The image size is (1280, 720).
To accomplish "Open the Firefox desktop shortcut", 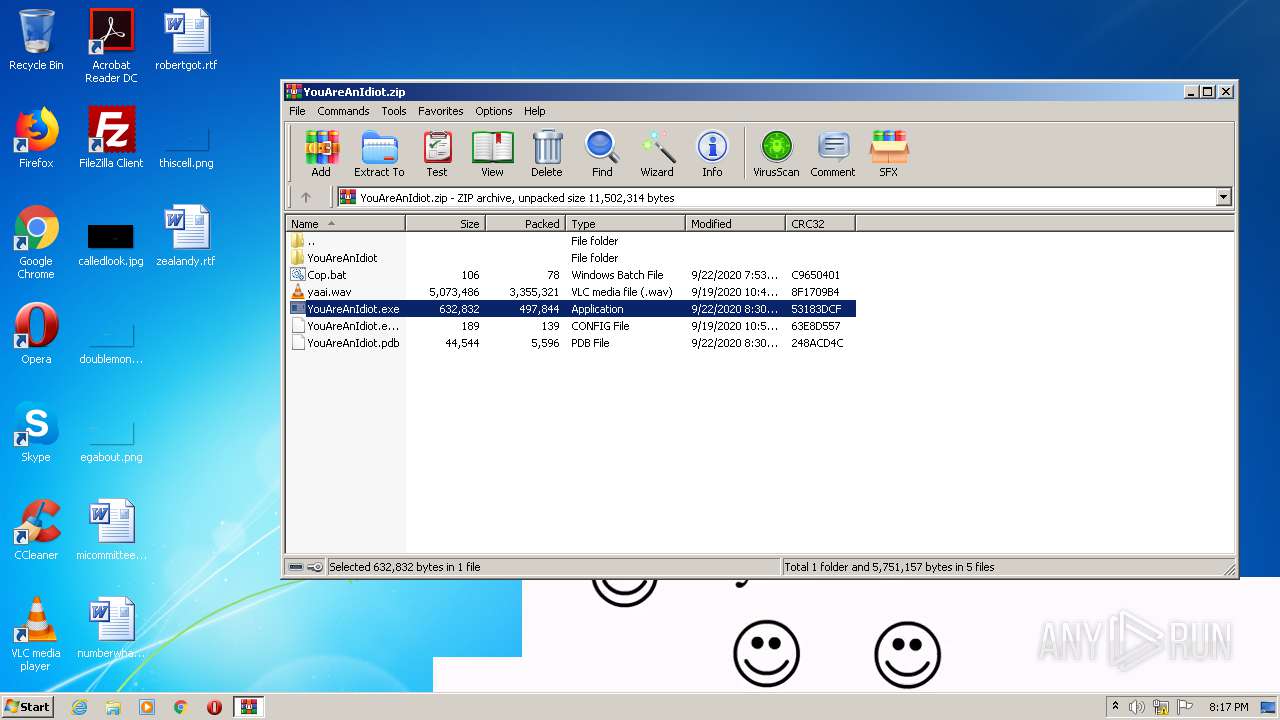I will 36,138.
